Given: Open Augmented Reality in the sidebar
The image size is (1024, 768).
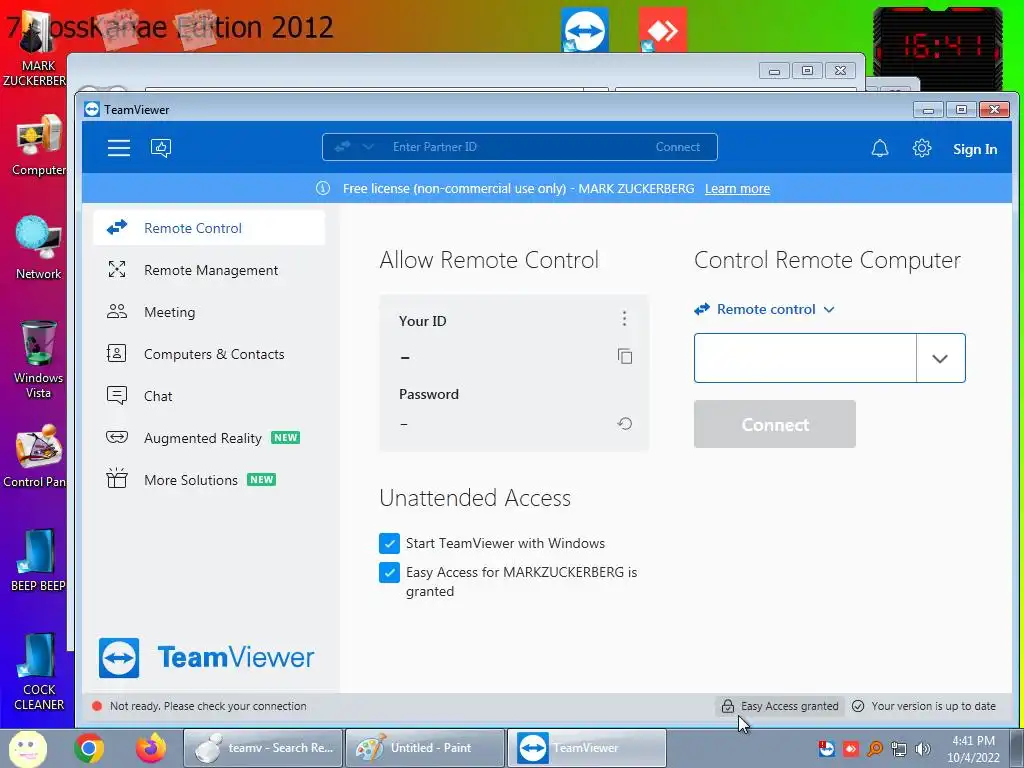Looking at the screenshot, I should [209, 438].
